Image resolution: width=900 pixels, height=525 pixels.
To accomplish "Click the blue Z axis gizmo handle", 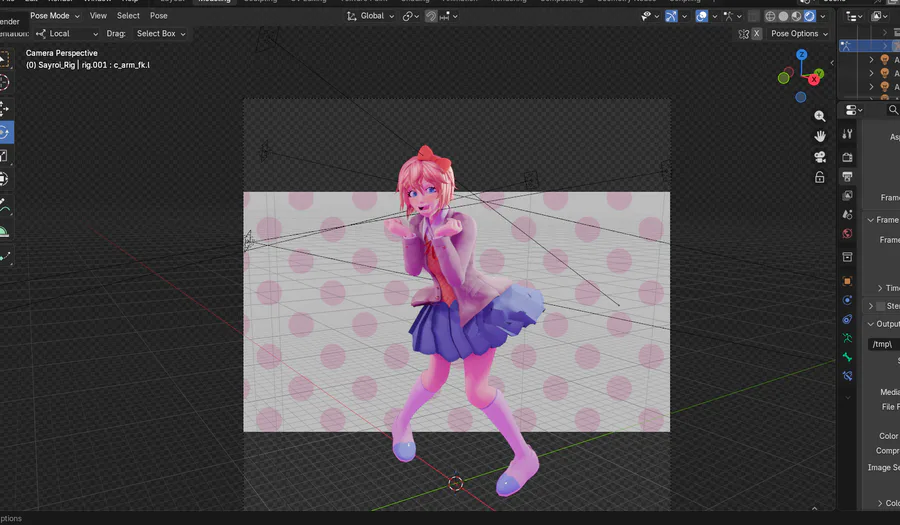I will pos(801,55).
